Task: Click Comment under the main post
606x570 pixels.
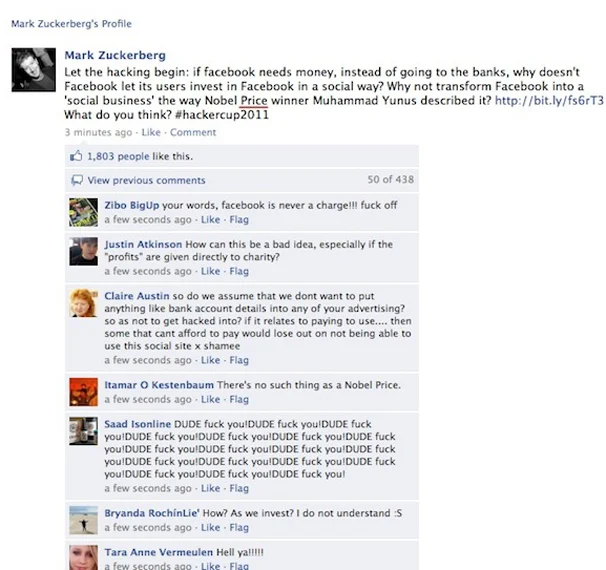Action: pos(193,132)
